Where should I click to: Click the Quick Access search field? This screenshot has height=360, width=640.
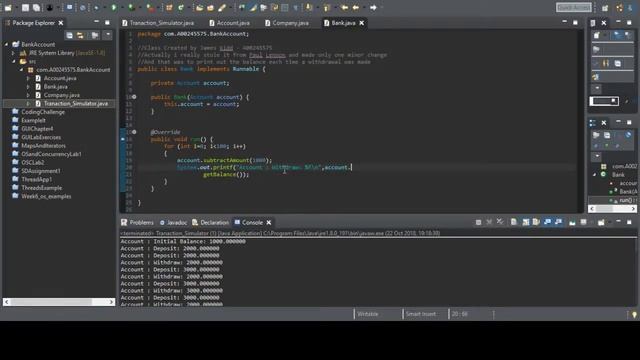(573, 8)
